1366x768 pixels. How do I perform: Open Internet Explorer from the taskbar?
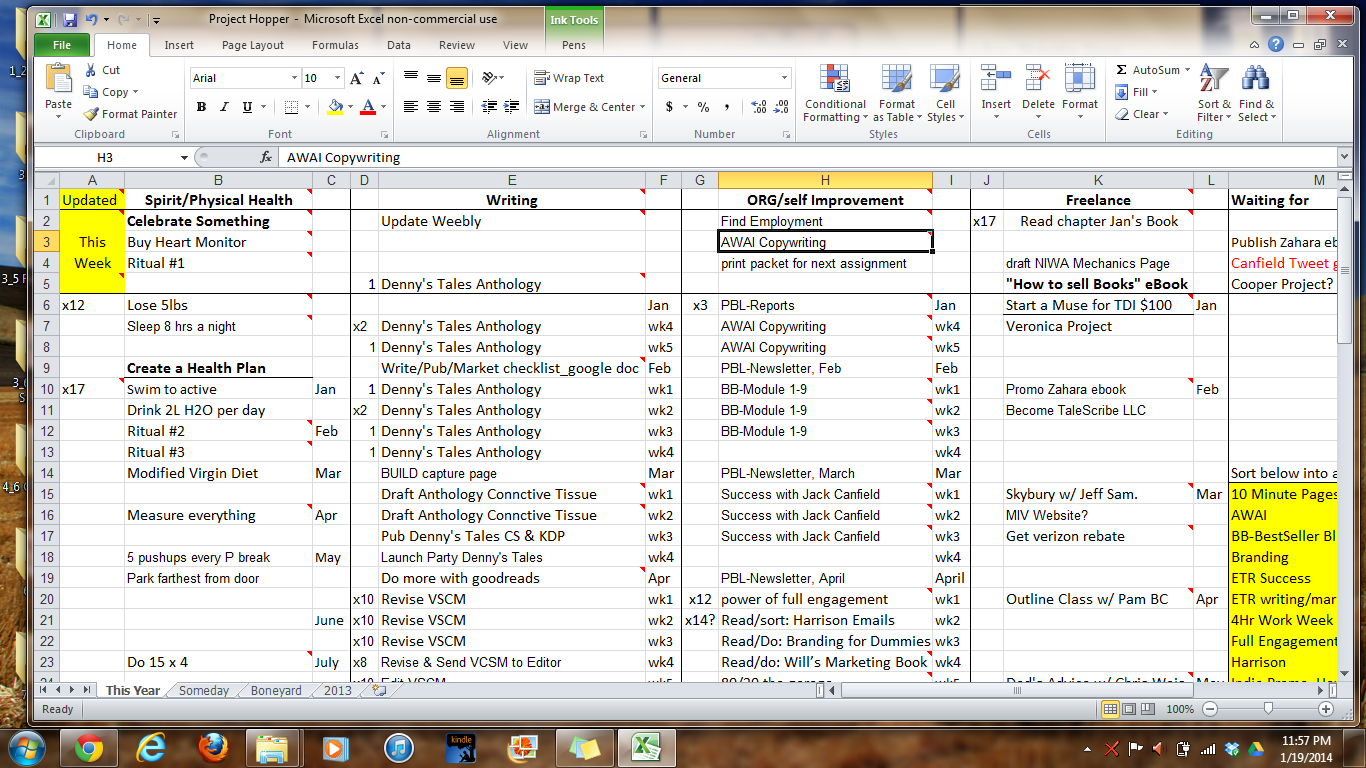pos(150,747)
